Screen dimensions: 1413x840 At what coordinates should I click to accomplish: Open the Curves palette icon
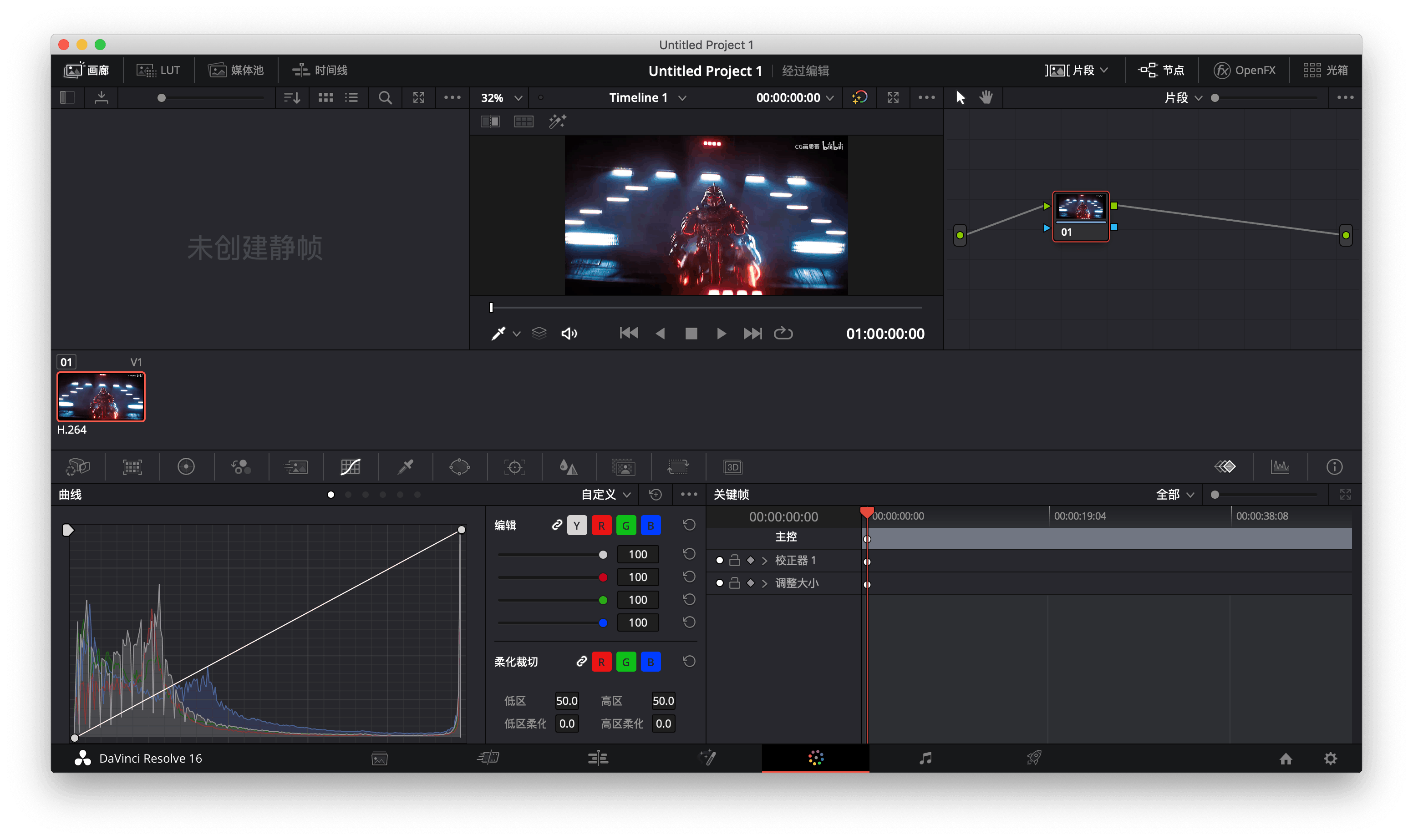pos(350,467)
